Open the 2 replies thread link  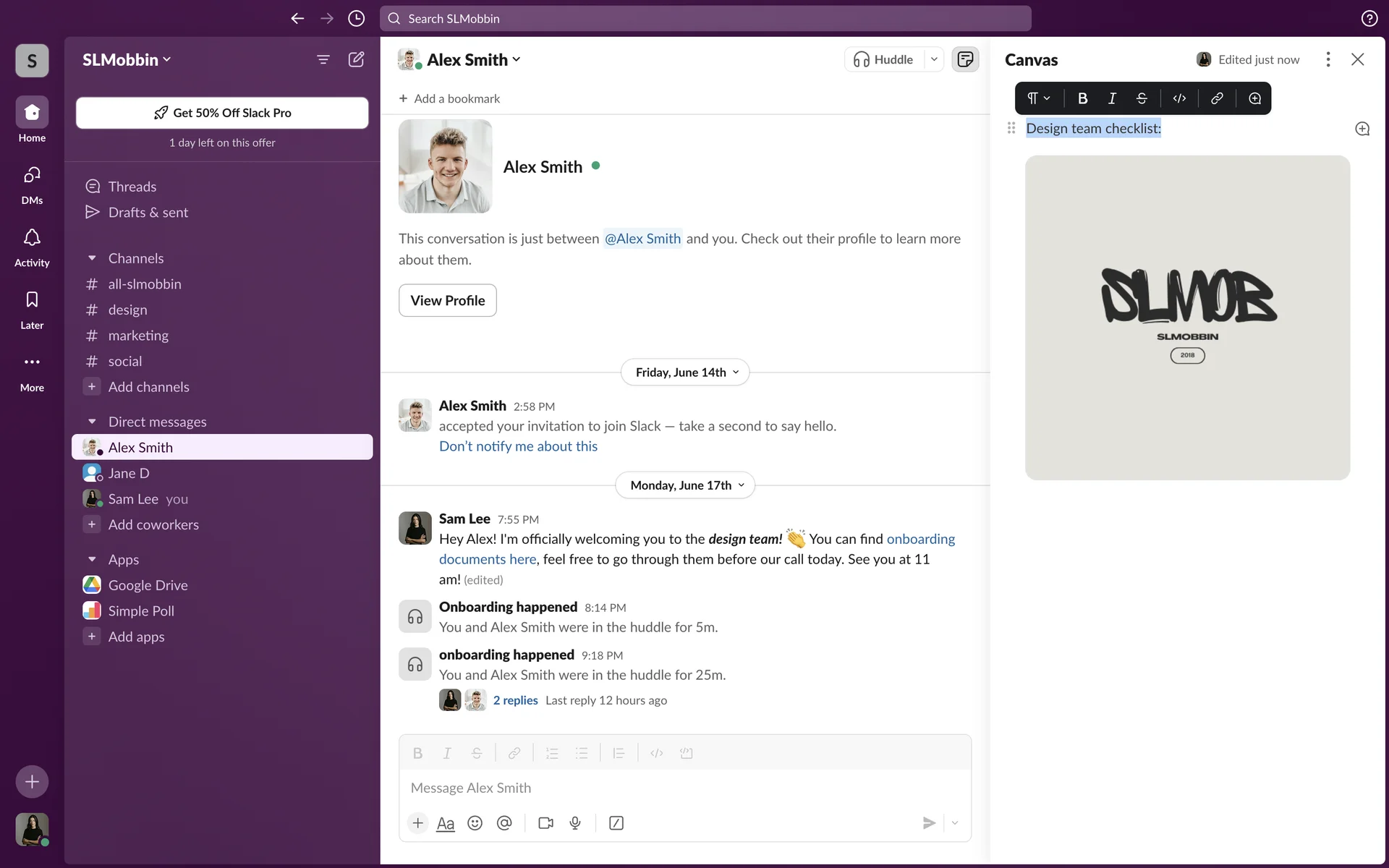pyautogui.click(x=515, y=700)
